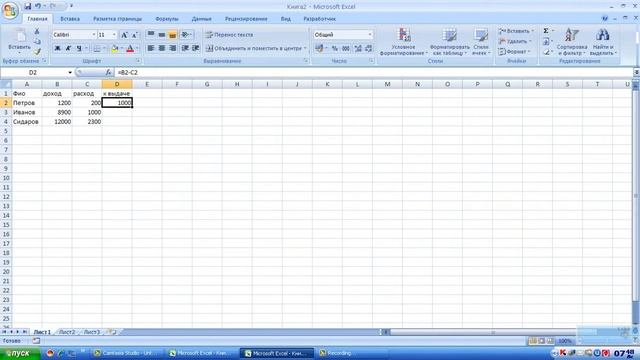Copy the selection from the clipboard group

[37, 42]
